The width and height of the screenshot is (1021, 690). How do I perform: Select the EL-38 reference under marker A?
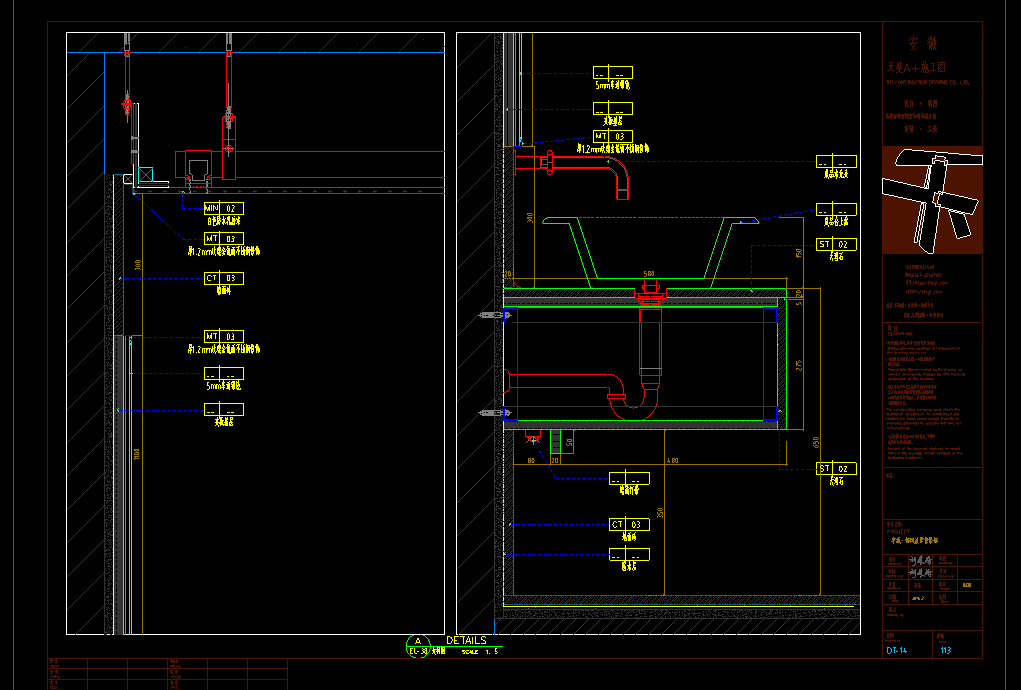[x=419, y=652]
